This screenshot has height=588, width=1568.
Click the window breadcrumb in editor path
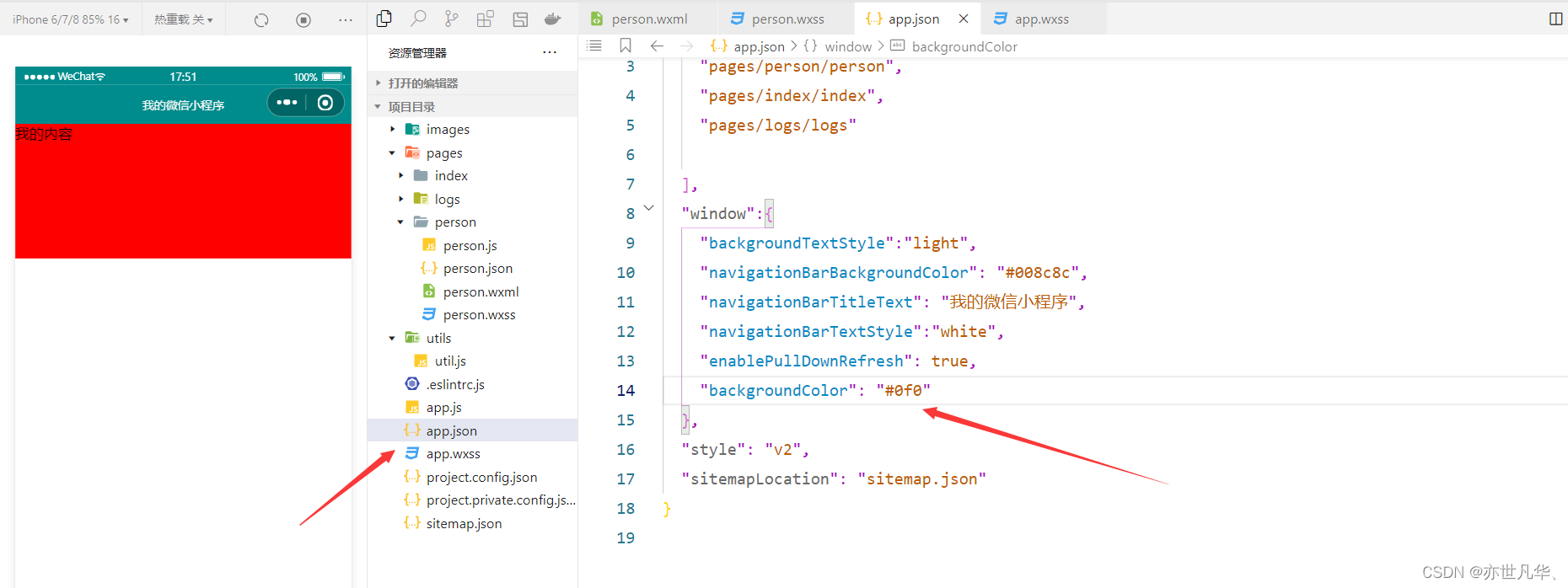click(x=847, y=46)
